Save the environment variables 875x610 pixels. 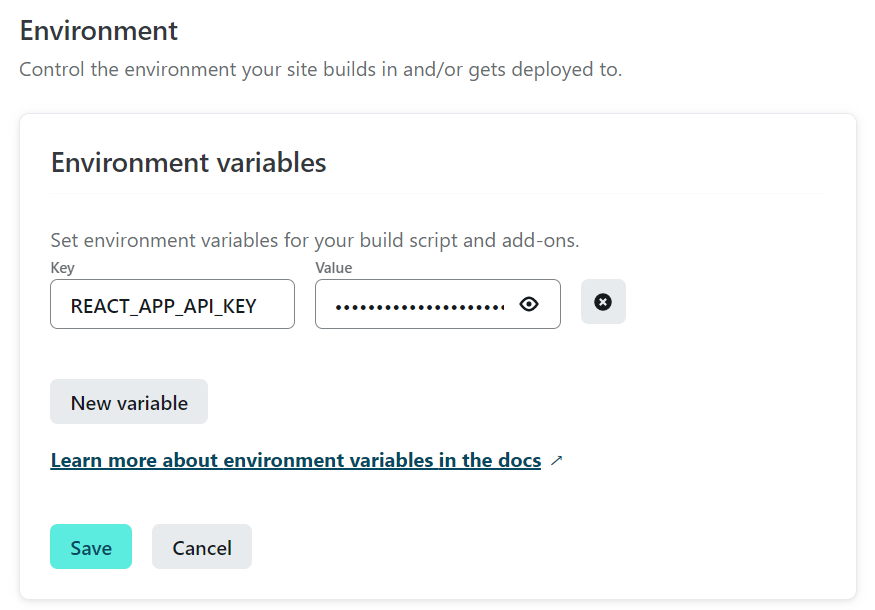coord(91,547)
